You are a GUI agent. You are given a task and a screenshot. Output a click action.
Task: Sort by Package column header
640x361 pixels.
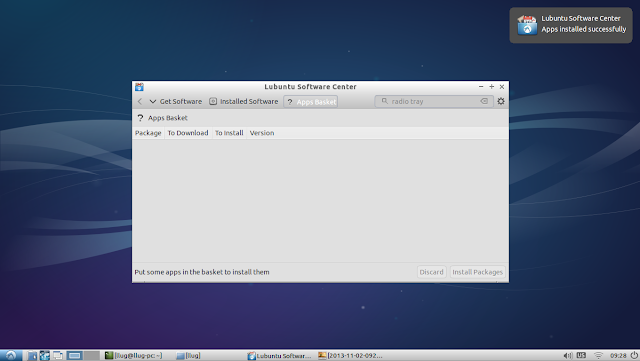click(148, 133)
